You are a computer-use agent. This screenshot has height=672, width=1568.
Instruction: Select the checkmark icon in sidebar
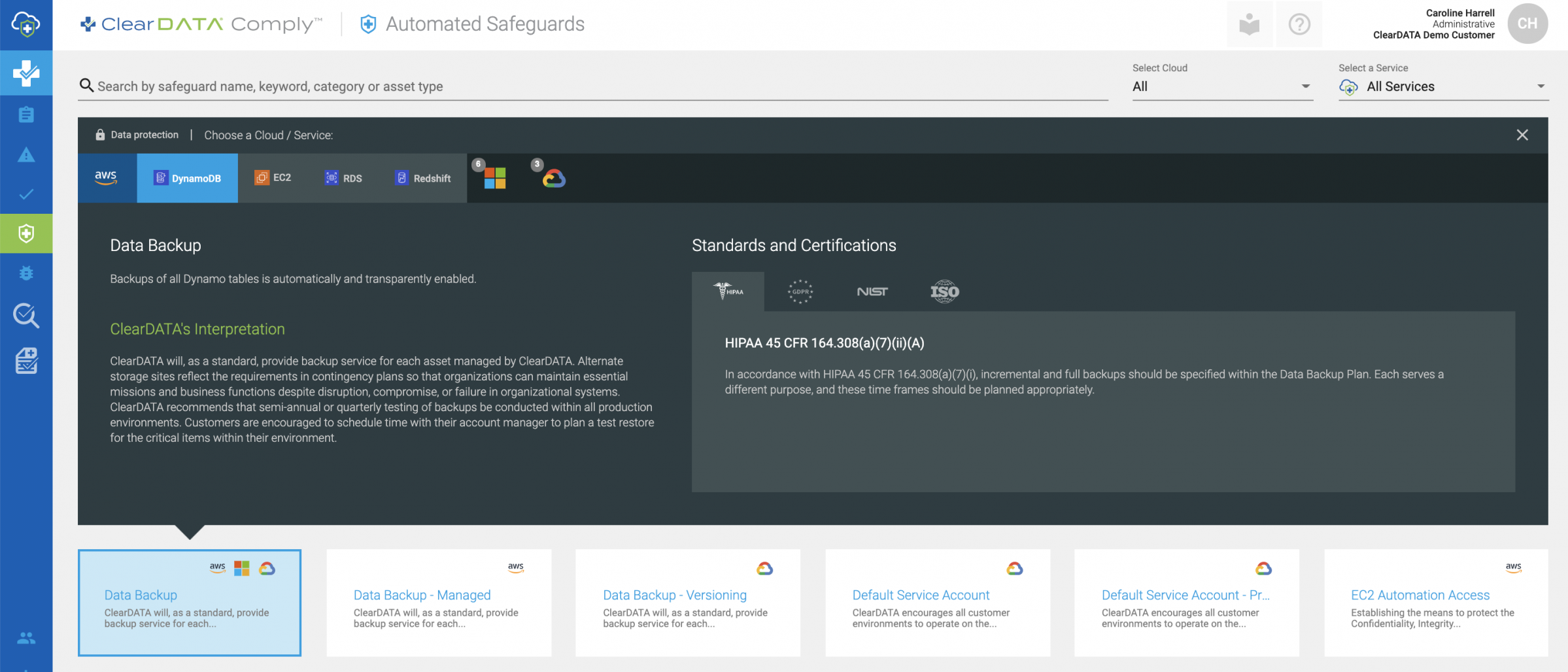[26, 194]
